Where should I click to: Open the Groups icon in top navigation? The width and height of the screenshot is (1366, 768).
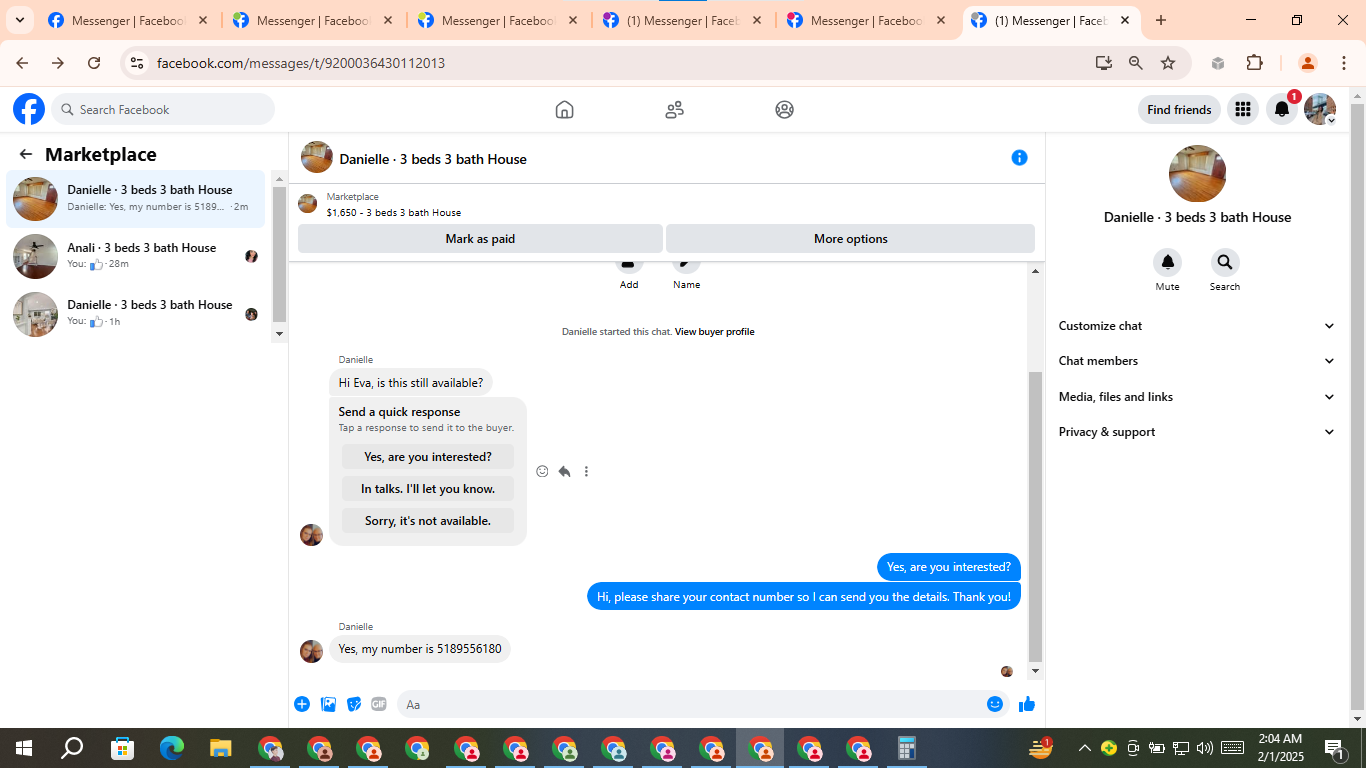coord(785,110)
